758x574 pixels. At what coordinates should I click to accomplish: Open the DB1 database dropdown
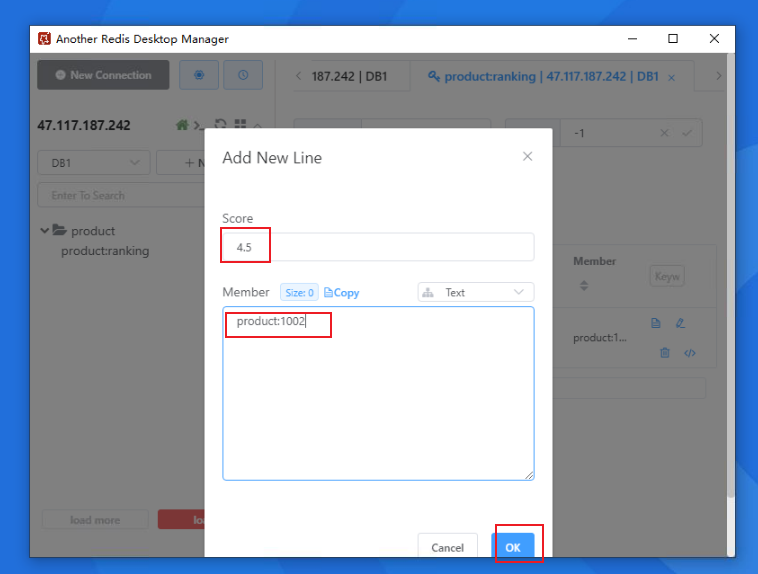(x=94, y=163)
